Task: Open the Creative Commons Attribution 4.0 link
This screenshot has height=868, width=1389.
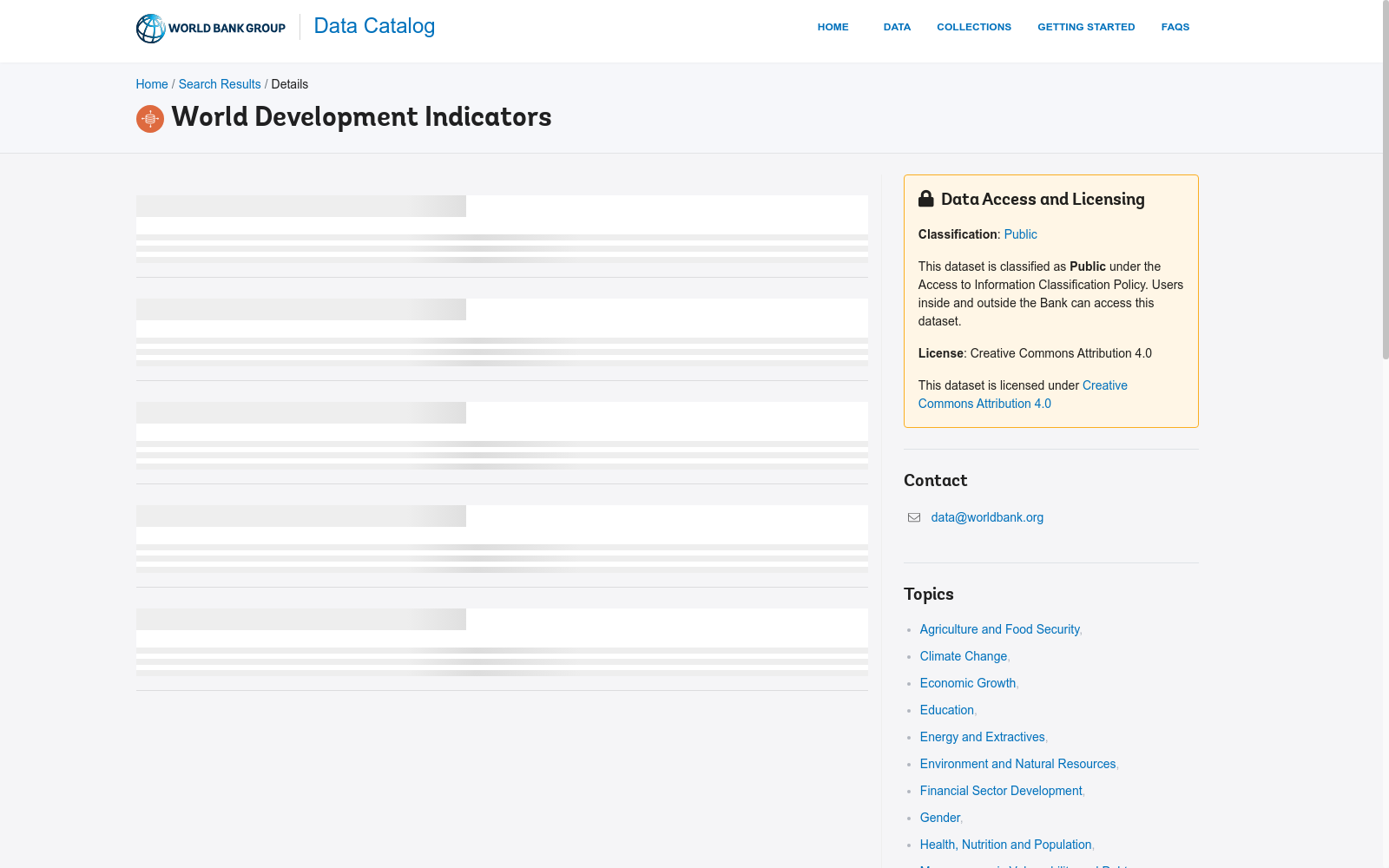Action: 1023,394
